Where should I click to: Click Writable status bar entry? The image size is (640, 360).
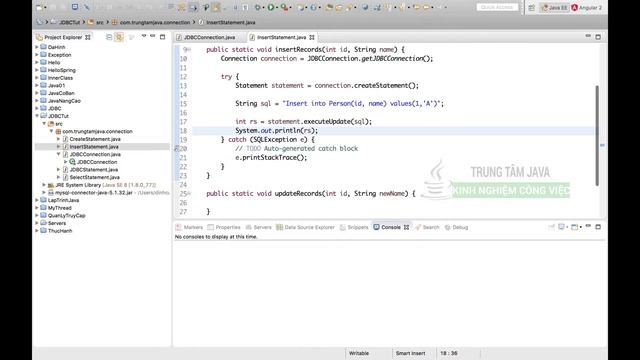pyautogui.click(x=359, y=353)
